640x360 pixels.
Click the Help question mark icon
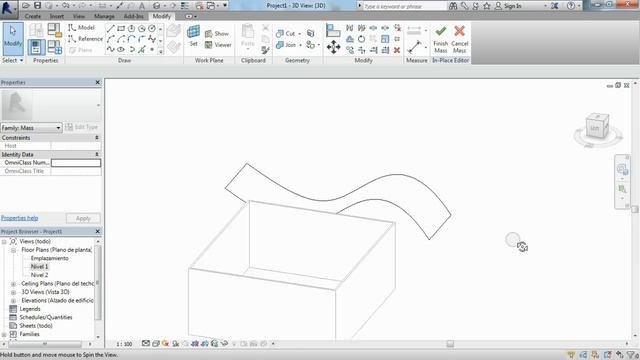coord(571,6)
